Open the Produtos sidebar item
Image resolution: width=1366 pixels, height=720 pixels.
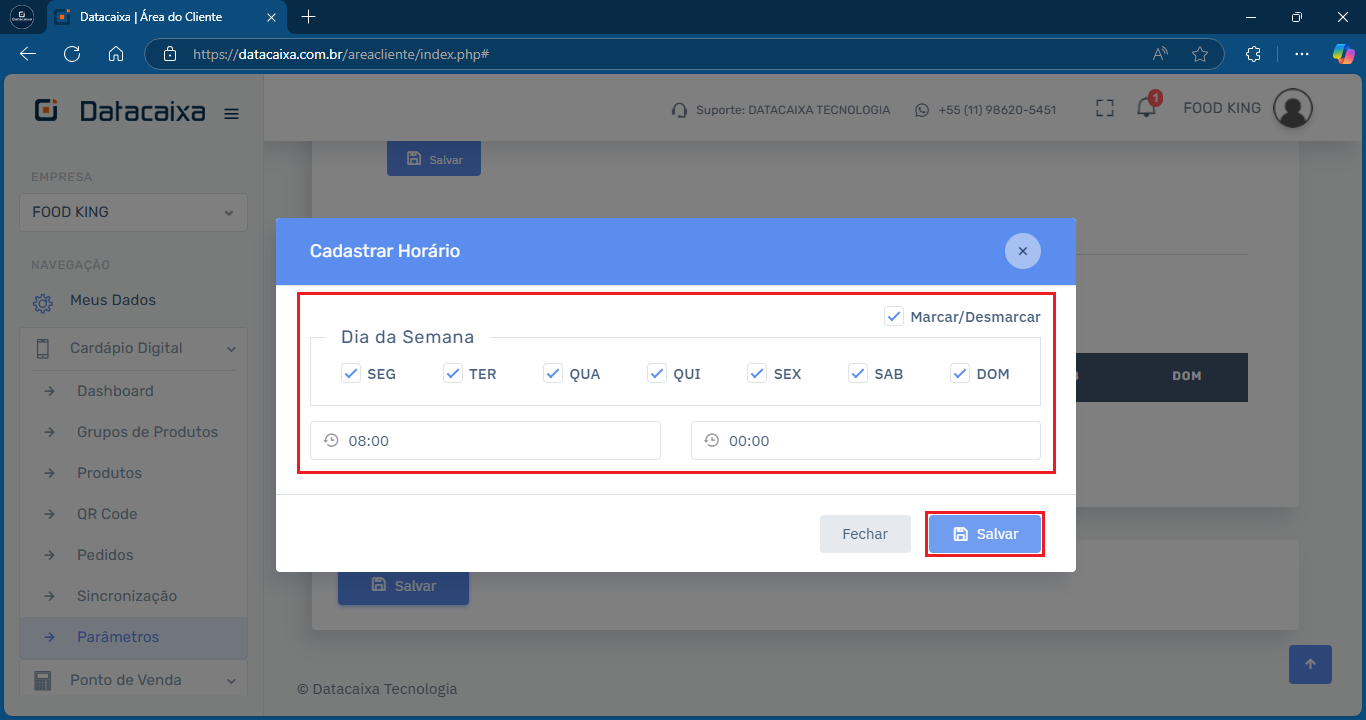pos(109,473)
